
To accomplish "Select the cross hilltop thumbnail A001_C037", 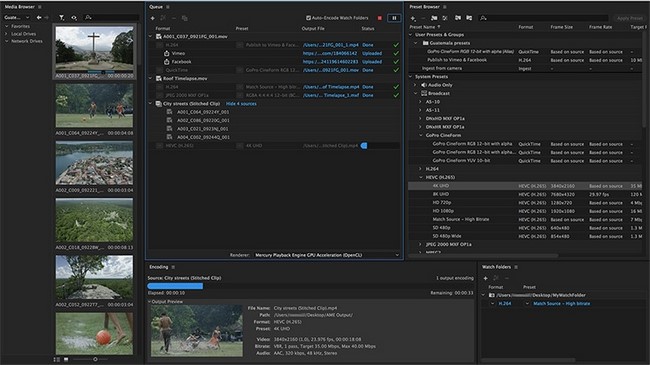I will [95, 48].
